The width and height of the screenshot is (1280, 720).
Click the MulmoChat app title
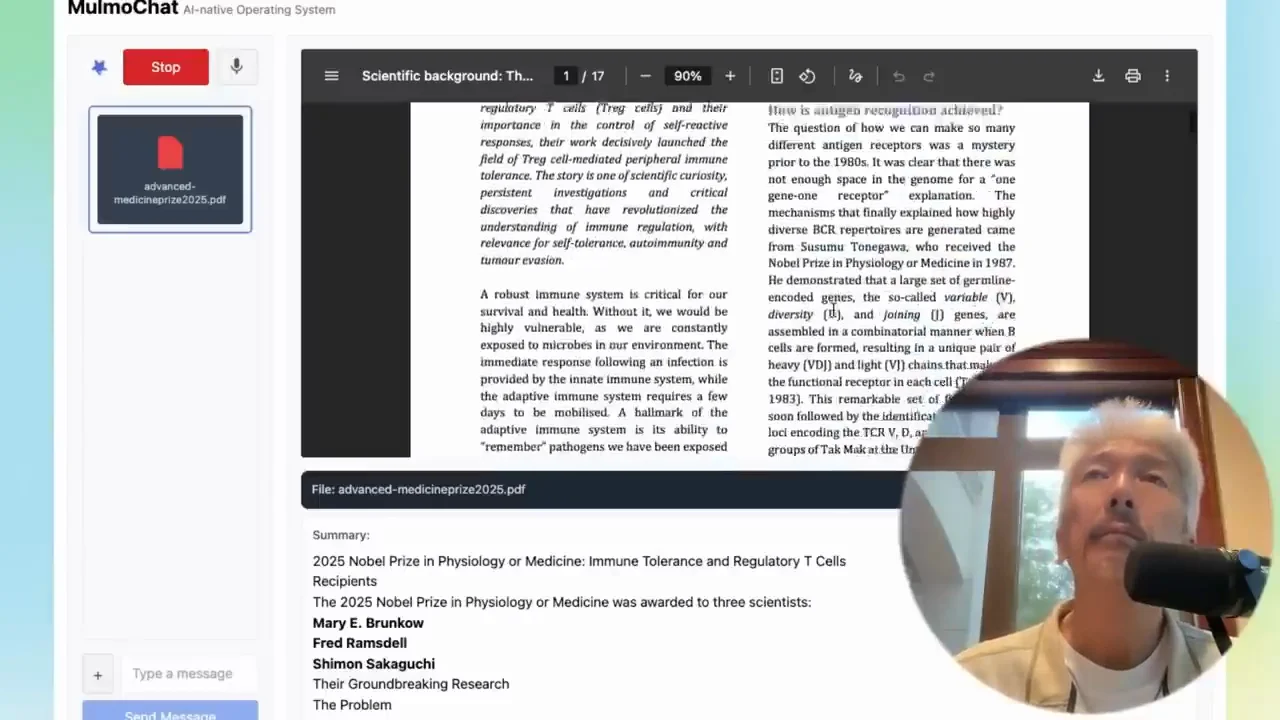(x=123, y=8)
